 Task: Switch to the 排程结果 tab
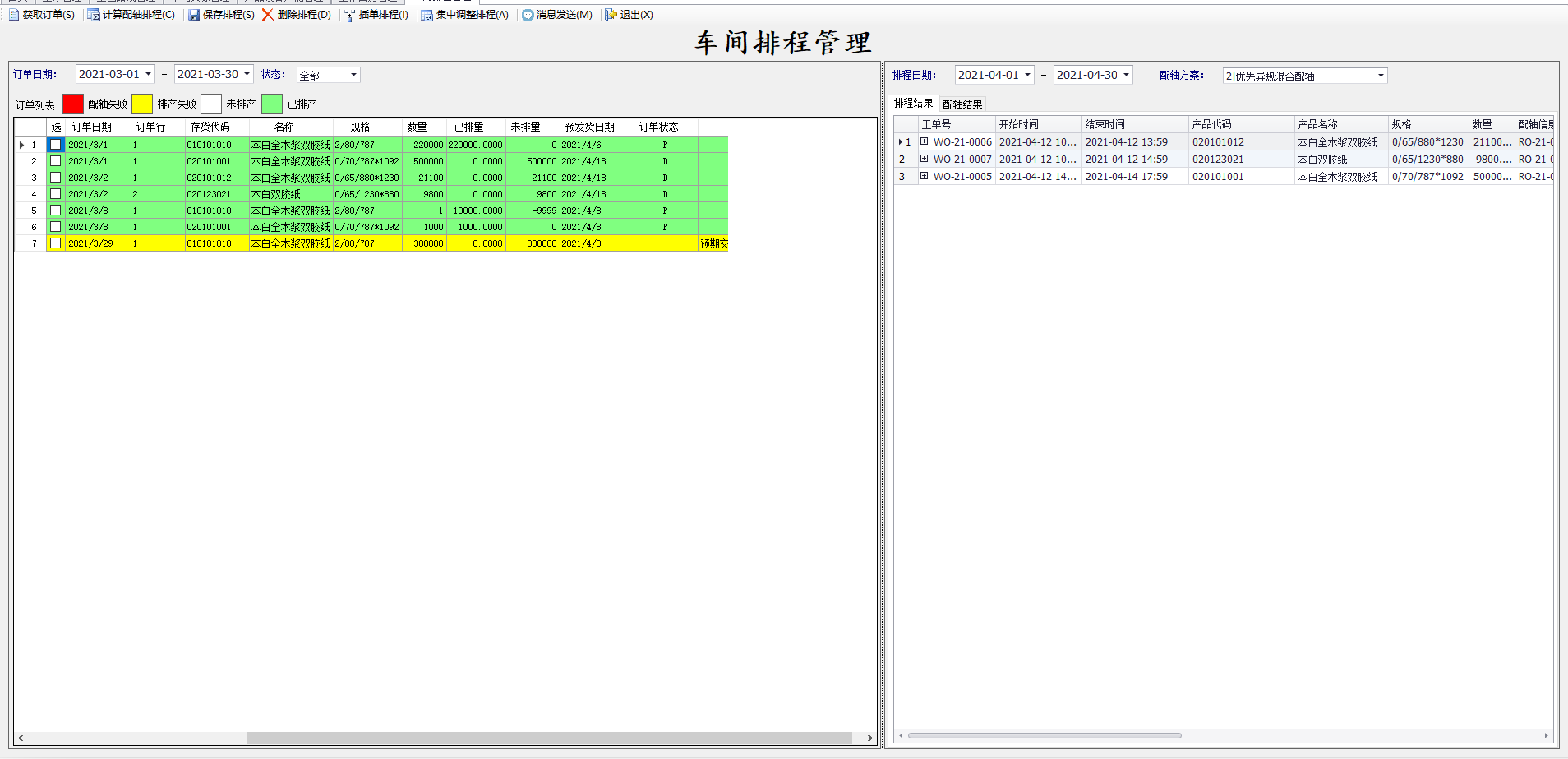913,104
